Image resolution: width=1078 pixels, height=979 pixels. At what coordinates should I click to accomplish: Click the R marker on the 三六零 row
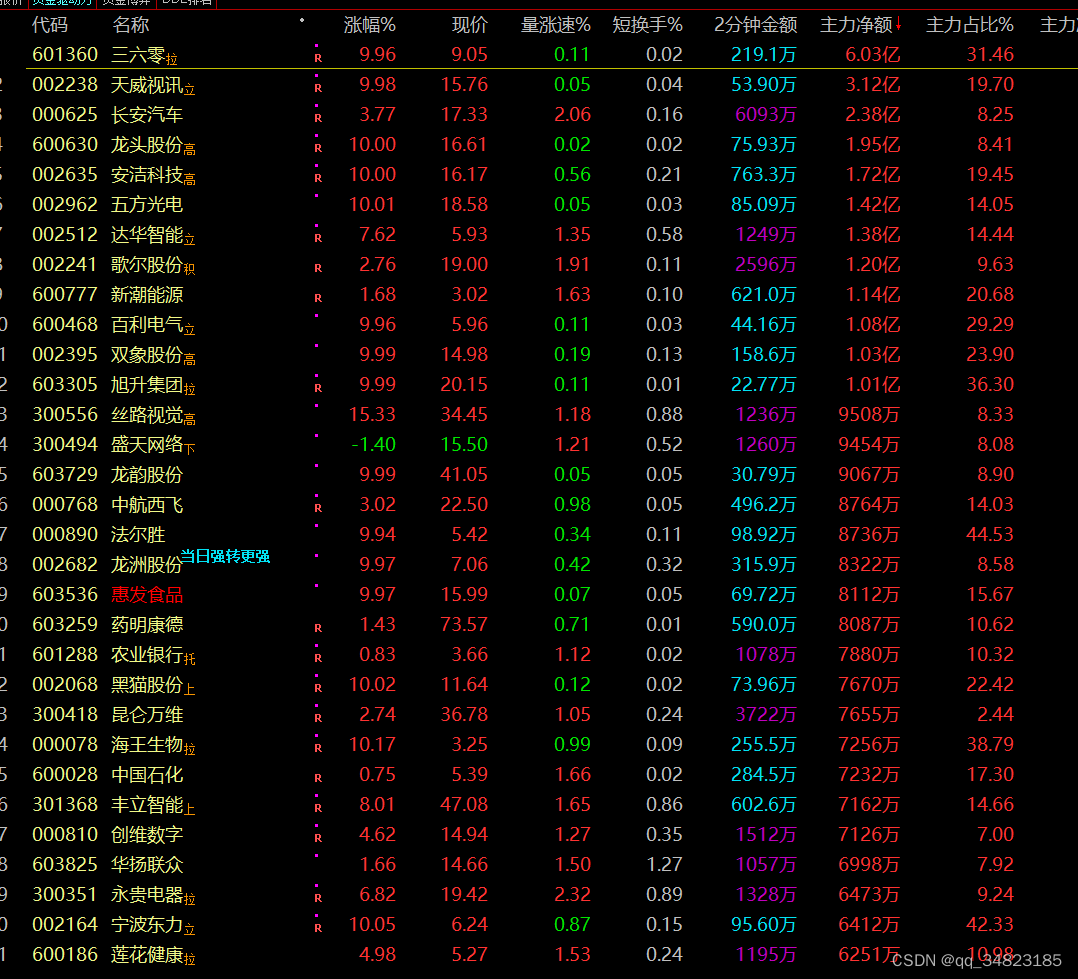[318, 58]
